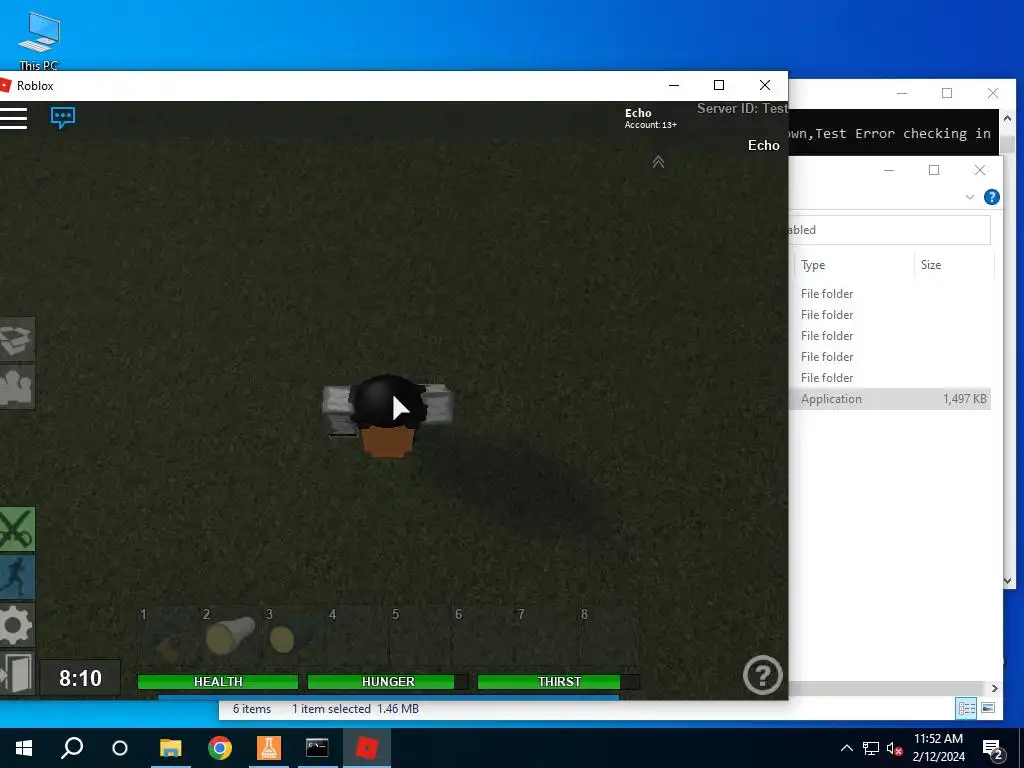Open the gear settings icon in game
1024x768 pixels.
coord(17,625)
